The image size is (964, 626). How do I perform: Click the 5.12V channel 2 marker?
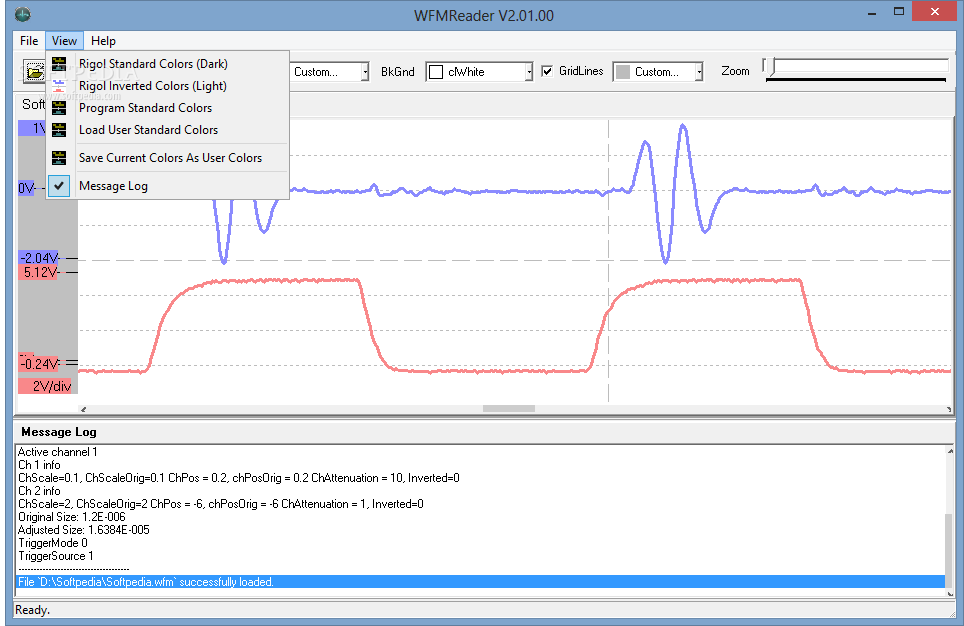pyautogui.click(x=39, y=272)
